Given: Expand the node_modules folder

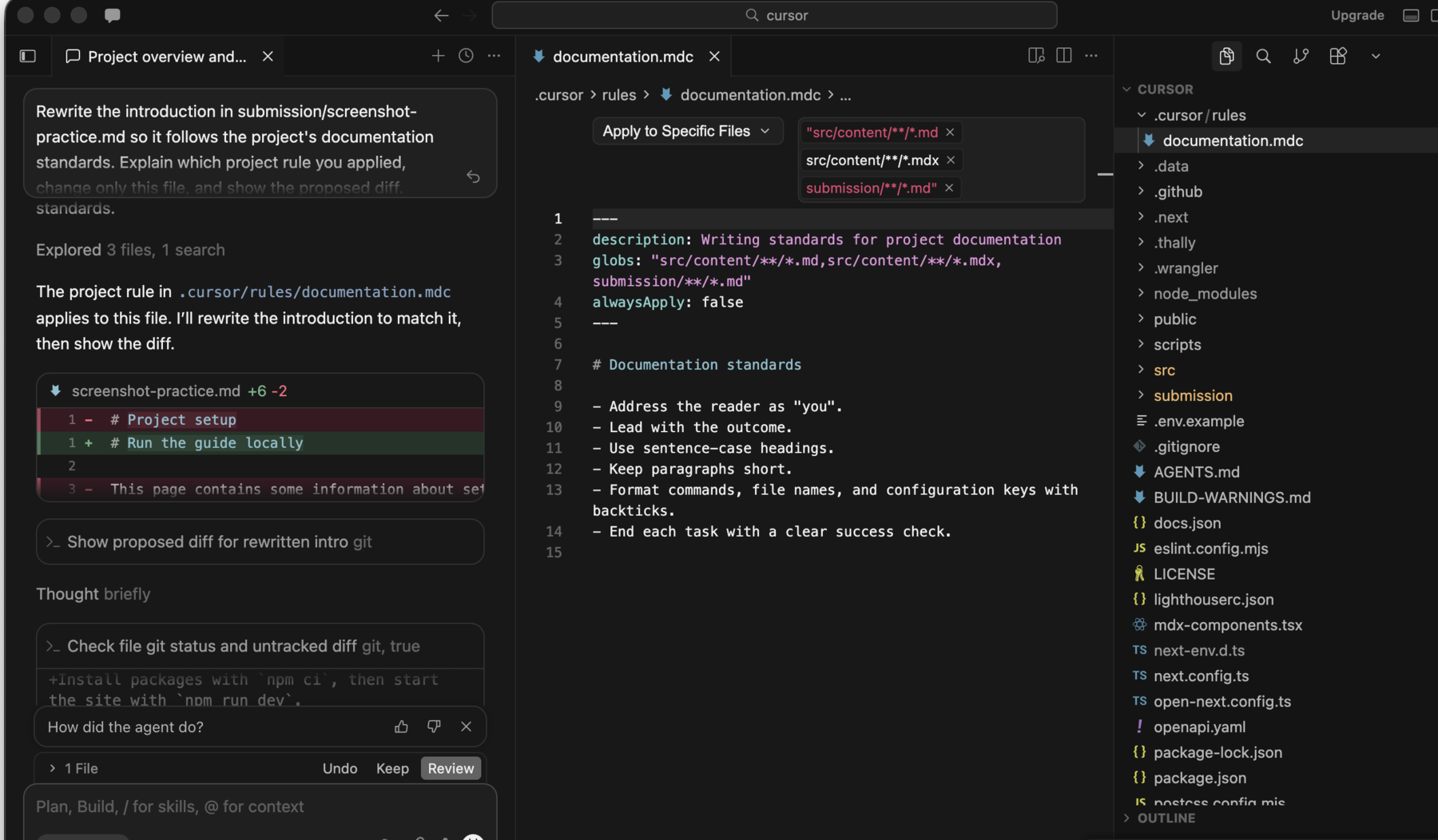Looking at the screenshot, I should [1205, 293].
